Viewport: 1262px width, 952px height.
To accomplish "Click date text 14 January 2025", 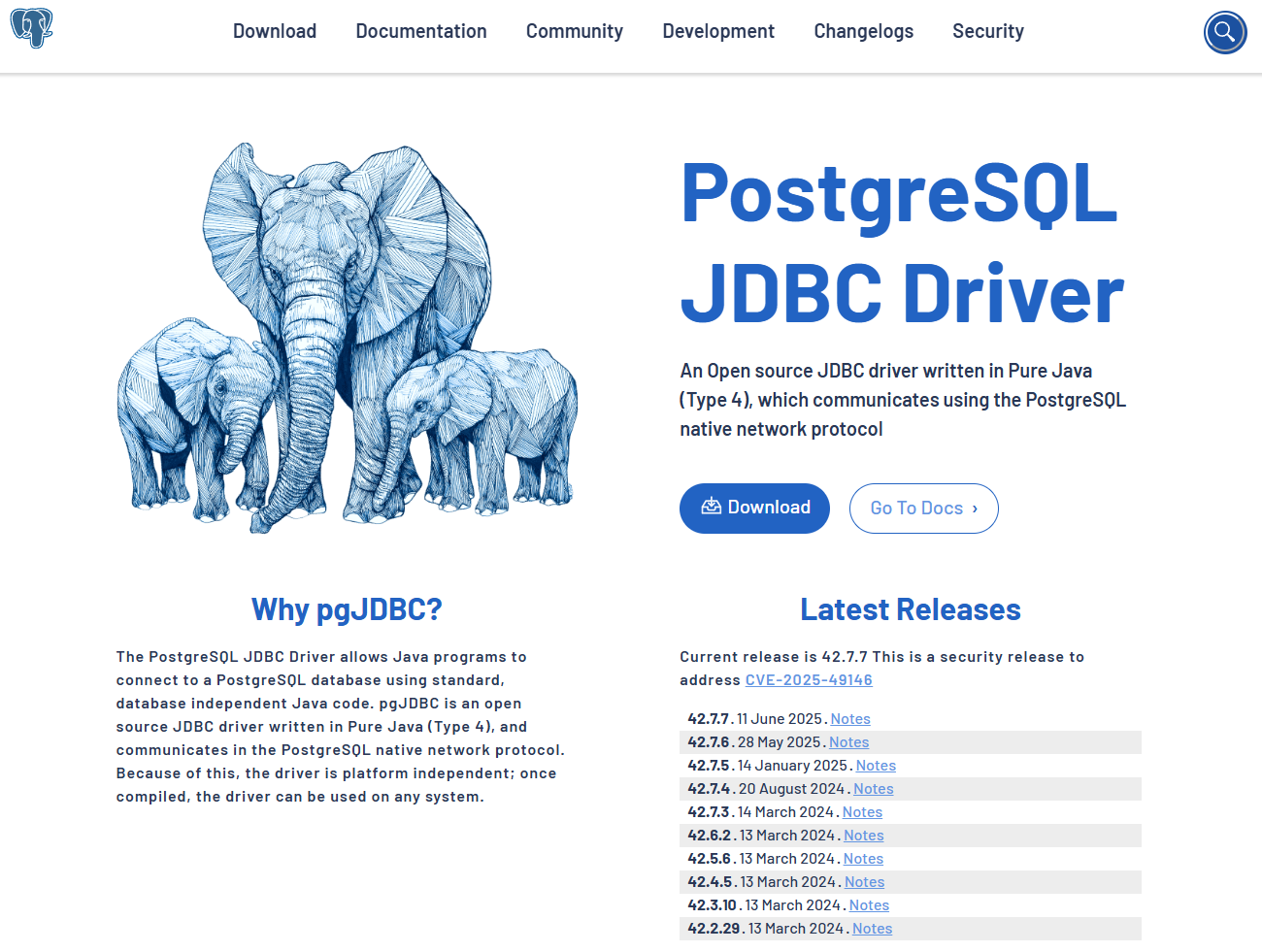I will click(x=792, y=766).
